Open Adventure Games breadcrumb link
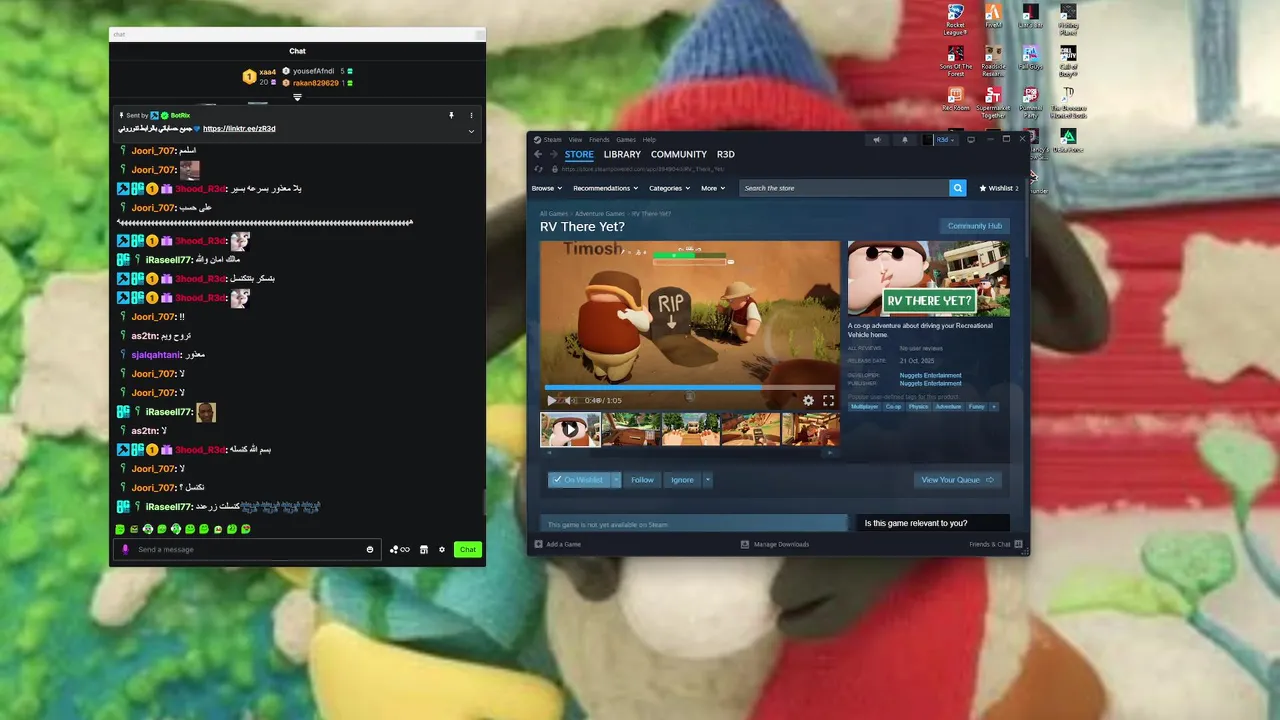The width and height of the screenshot is (1280, 720). click(x=600, y=214)
